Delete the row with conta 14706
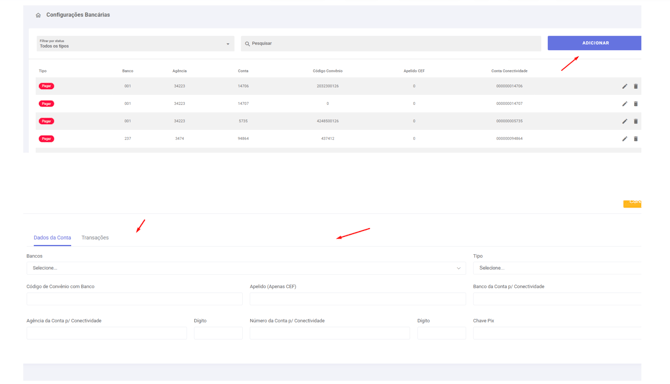 pyautogui.click(x=635, y=86)
